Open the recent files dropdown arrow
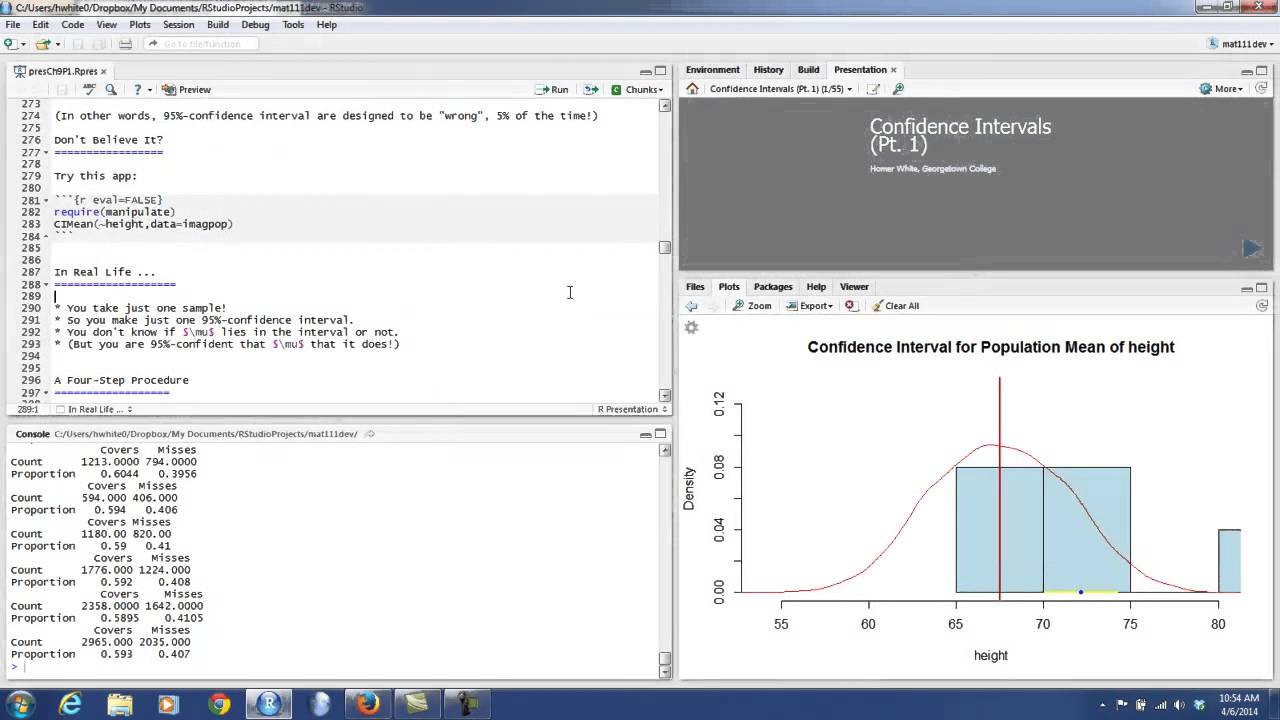This screenshot has width=1280, height=720. click(58, 44)
